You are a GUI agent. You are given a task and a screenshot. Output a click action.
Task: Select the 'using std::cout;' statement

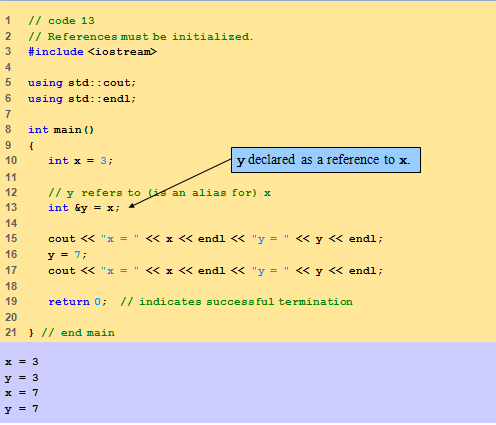click(x=82, y=83)
